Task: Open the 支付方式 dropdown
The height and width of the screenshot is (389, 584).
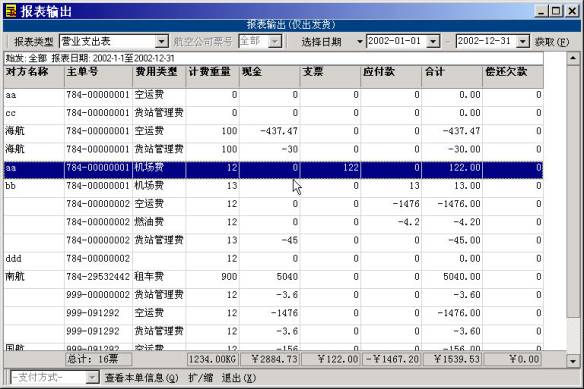Action: pyautogui.click(x=92, y=378)
